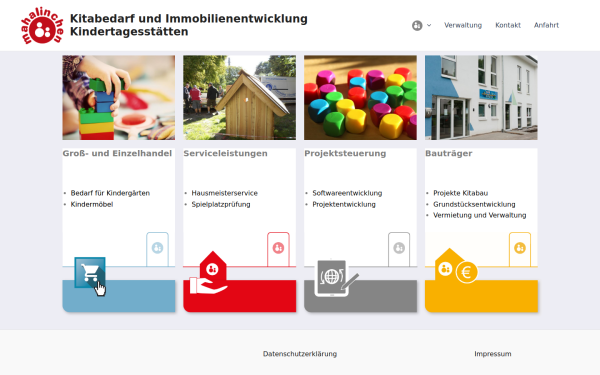
Task: Expand the chevron next to the header icon
Action: coord(429,25)
